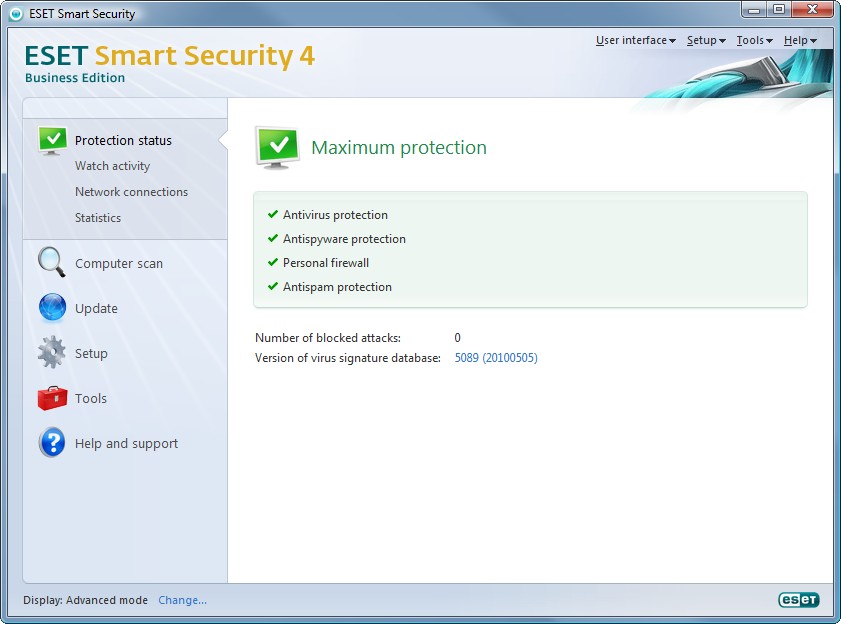The height and width of the screenshot is (624, 841).
Task: Maximize the ESET Smart Security window
Action: [779, 10]
